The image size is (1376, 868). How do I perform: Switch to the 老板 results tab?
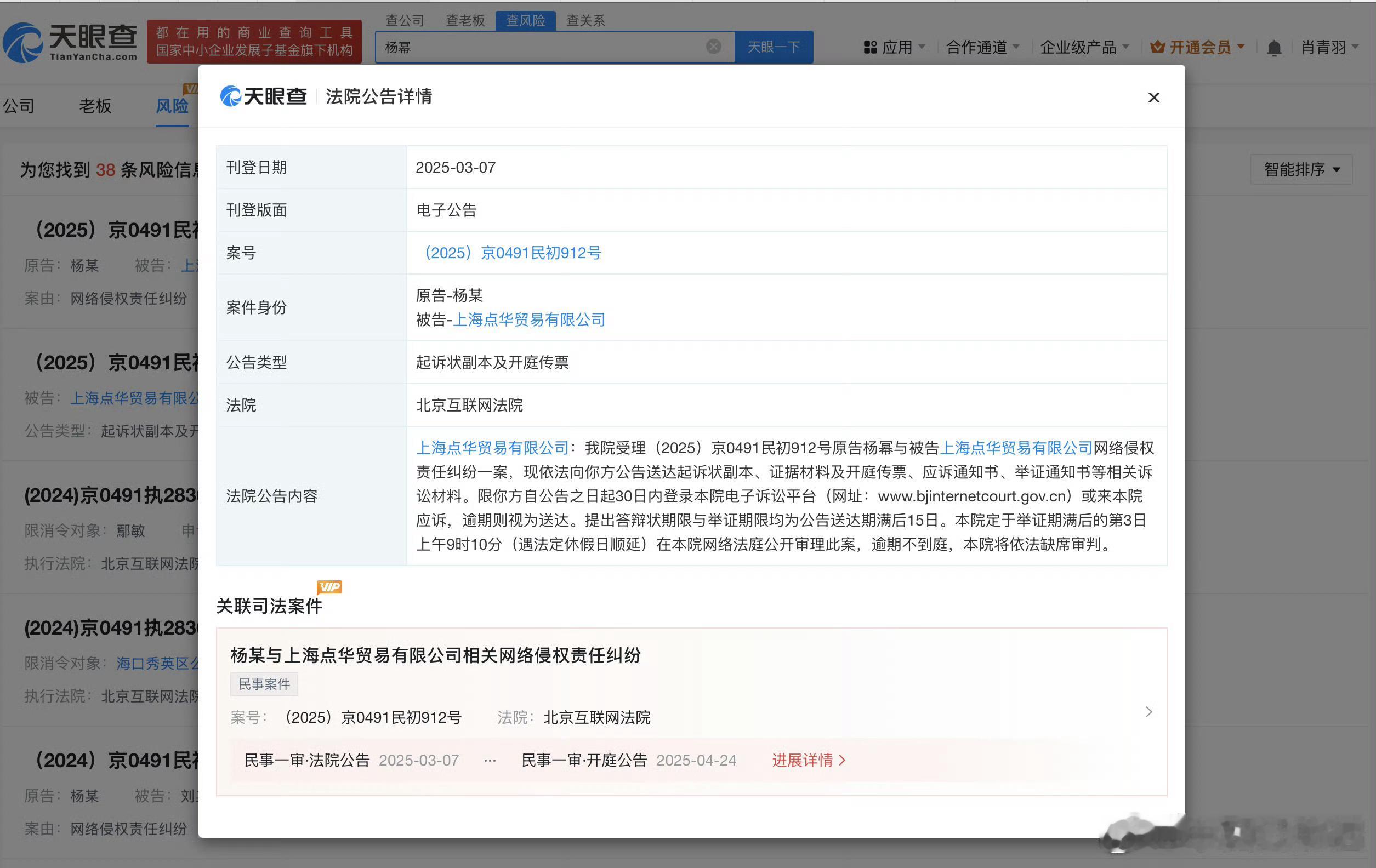pos(95,106)
